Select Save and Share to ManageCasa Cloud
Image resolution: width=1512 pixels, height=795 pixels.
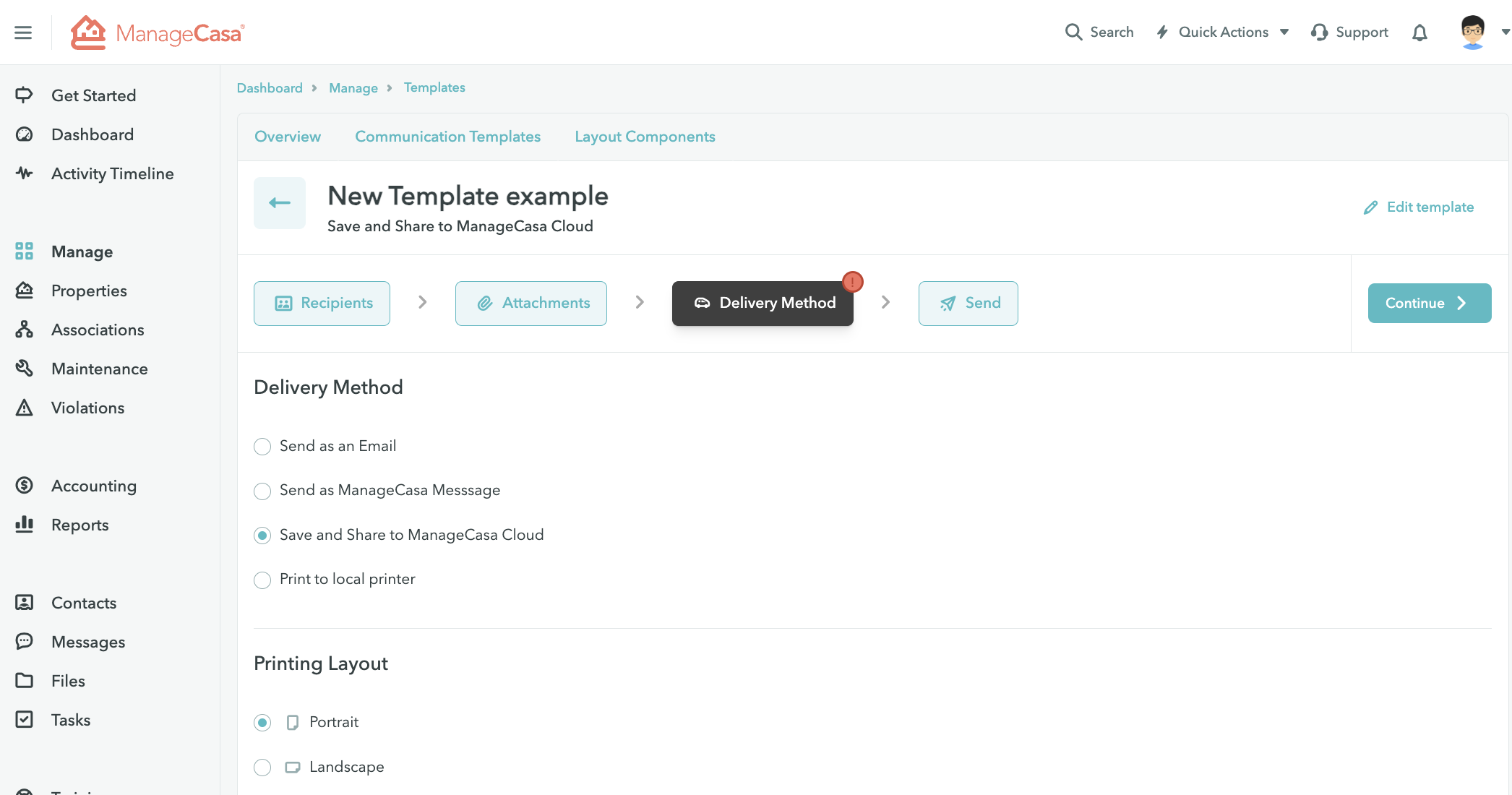[x=262, y=536]
